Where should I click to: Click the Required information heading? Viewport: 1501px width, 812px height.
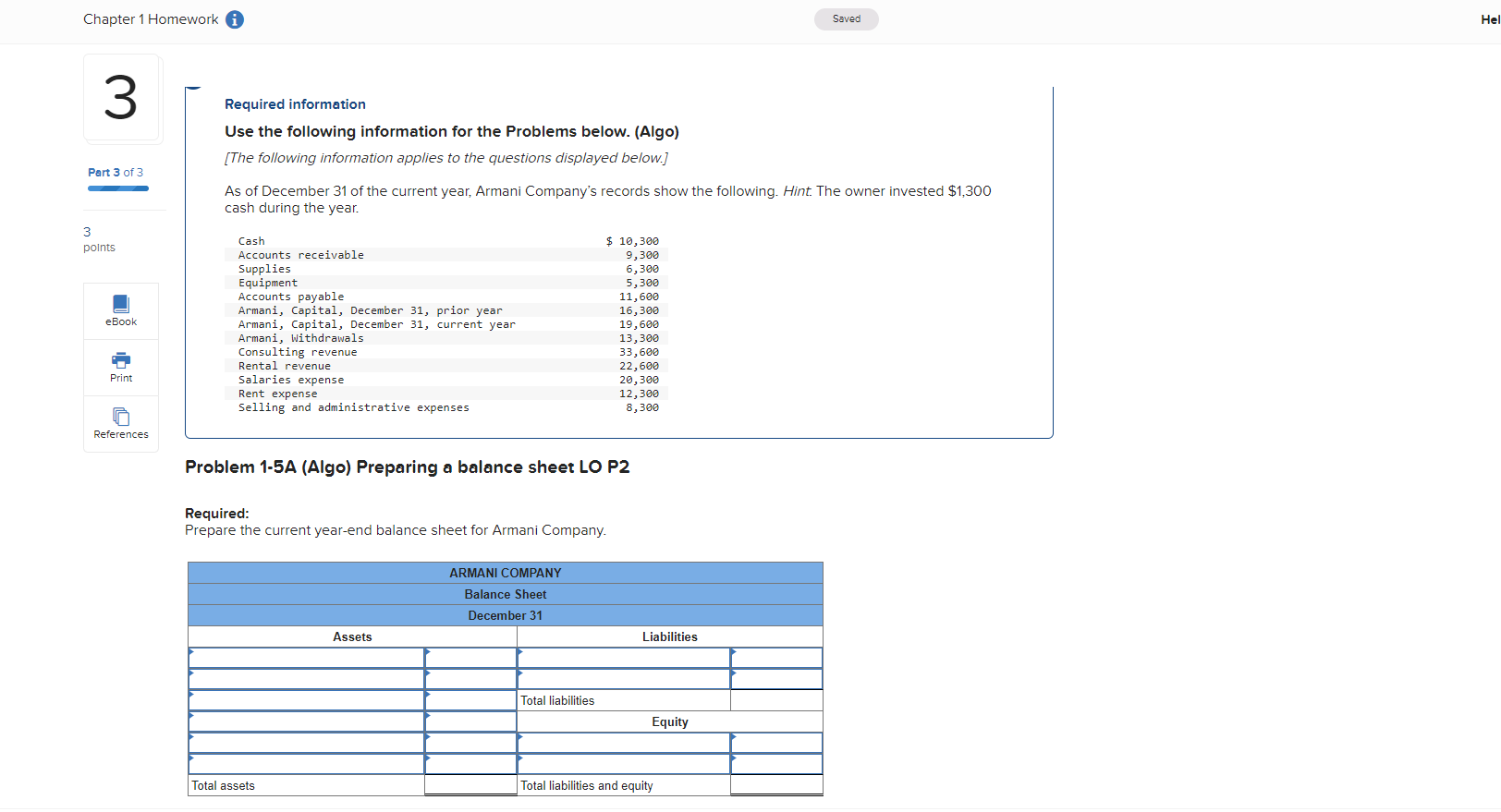pyautogui.click(x=295, y=104)
